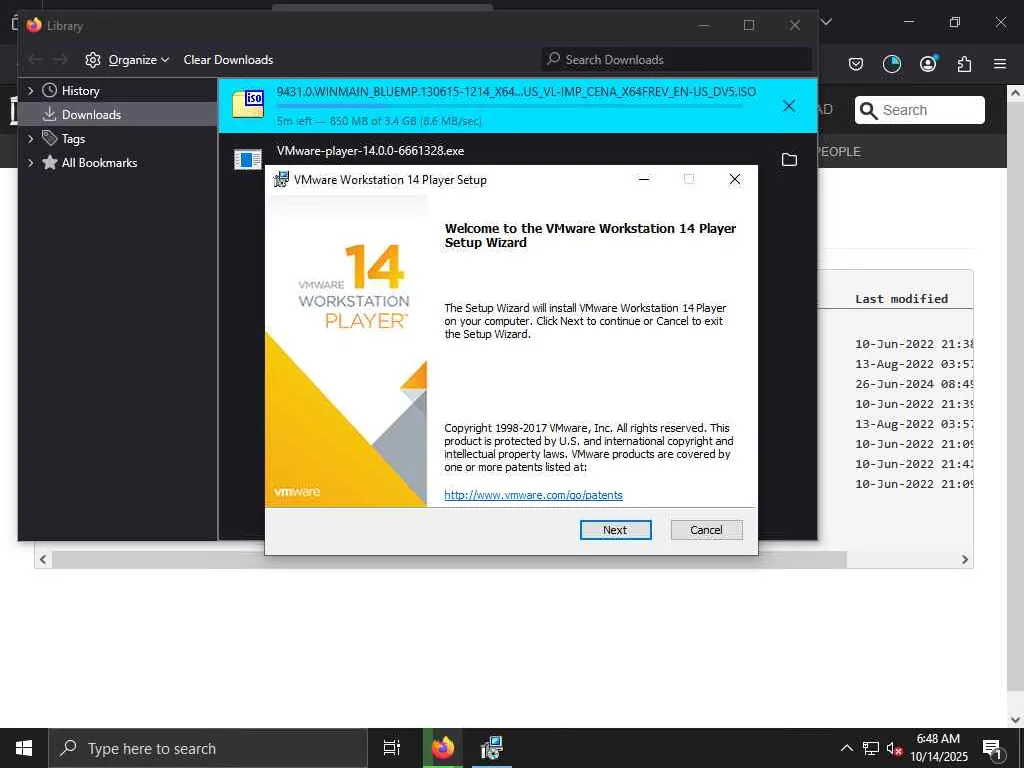Select All Bookmarks in Library sidebar
The image size is (1024, 768).
(x=99, y=163)
